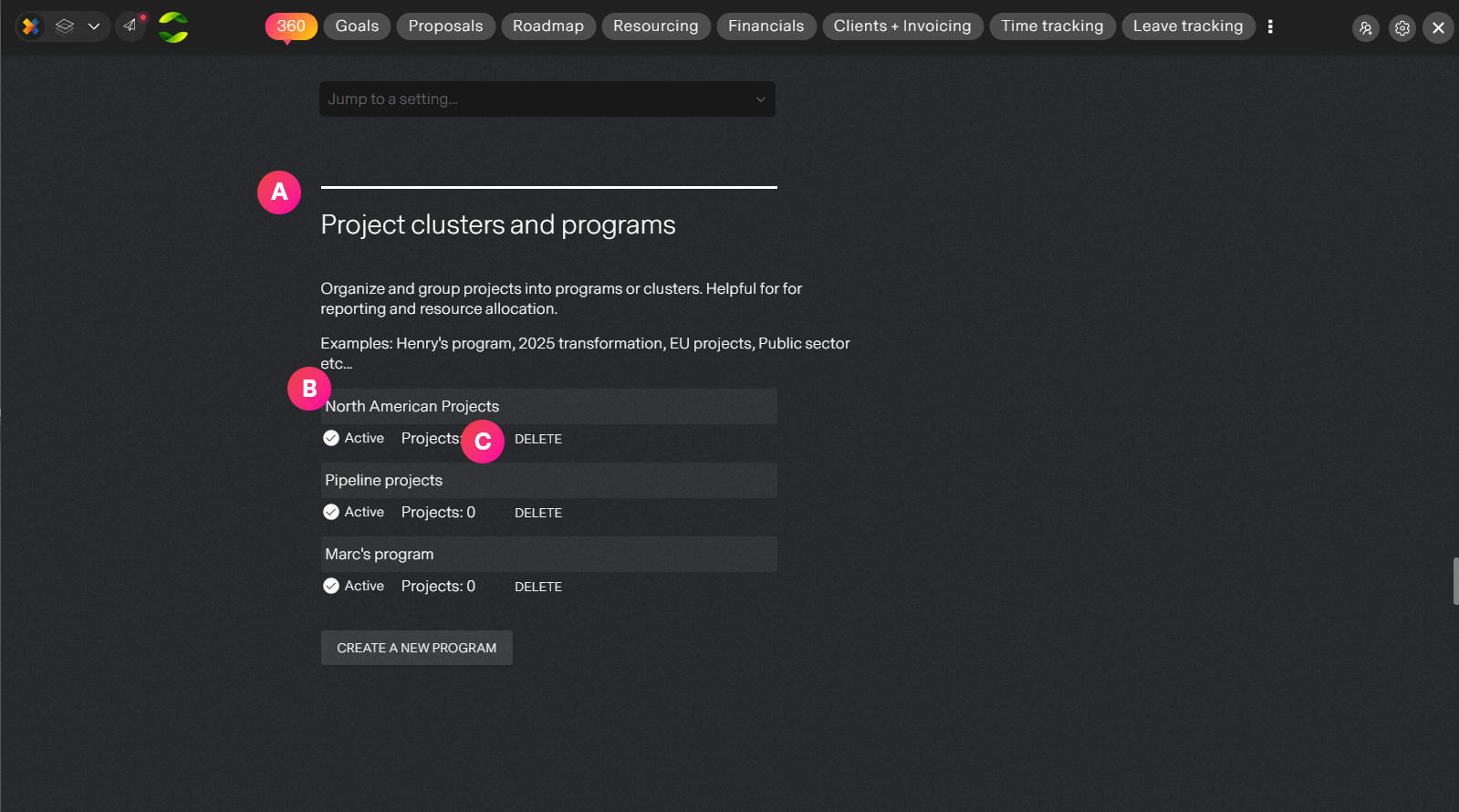
Task: Open the Time tracking tab
Action: pos(1052,26)
